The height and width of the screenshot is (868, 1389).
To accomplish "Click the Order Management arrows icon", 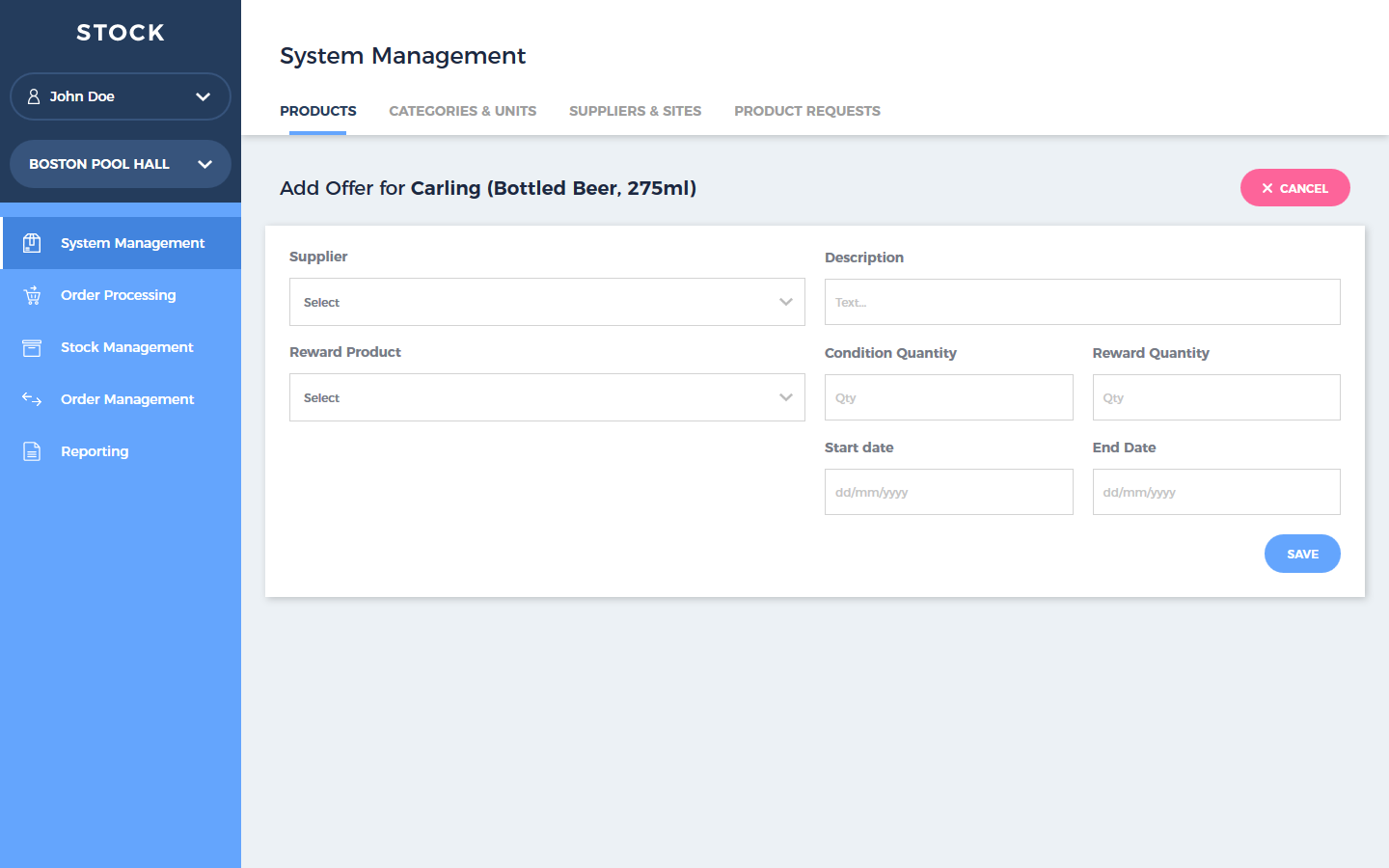I will [32, 399].
